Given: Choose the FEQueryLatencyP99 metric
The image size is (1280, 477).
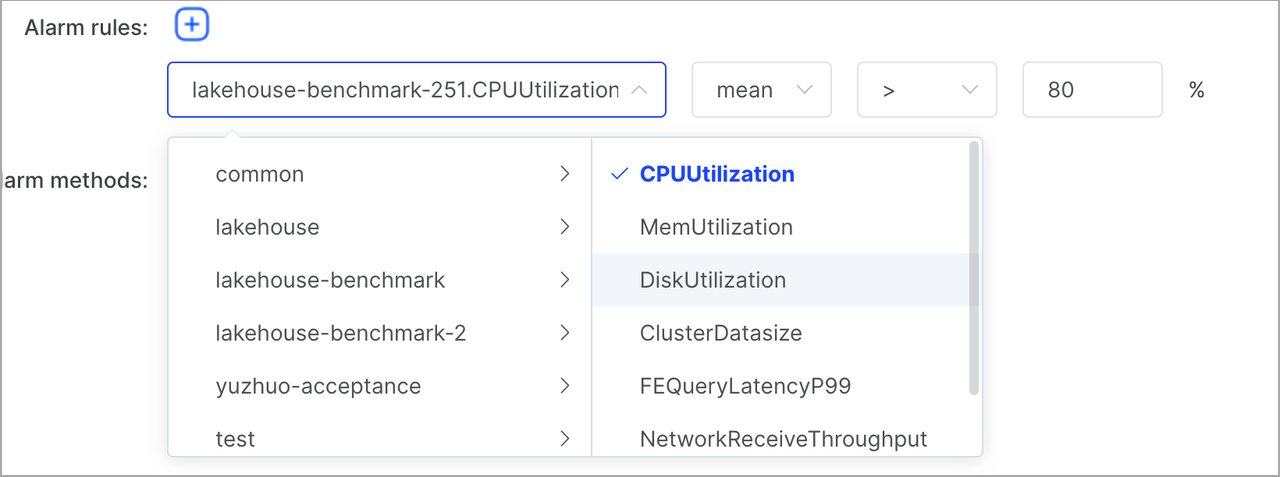Looking at the screenshot, I should (x=745, y=386).
